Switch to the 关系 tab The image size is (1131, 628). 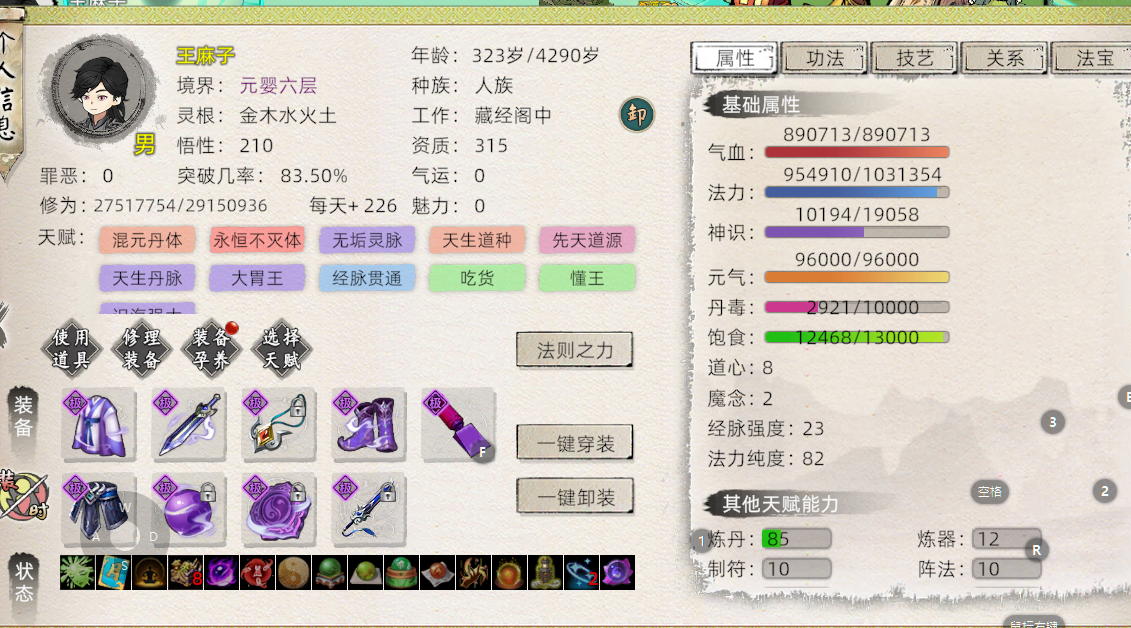click(x=1005, y=58)
